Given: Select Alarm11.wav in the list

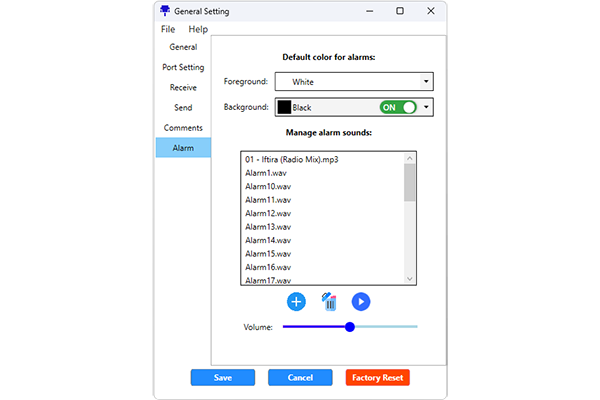Looking at the screenshot, I should pos(323,200).
